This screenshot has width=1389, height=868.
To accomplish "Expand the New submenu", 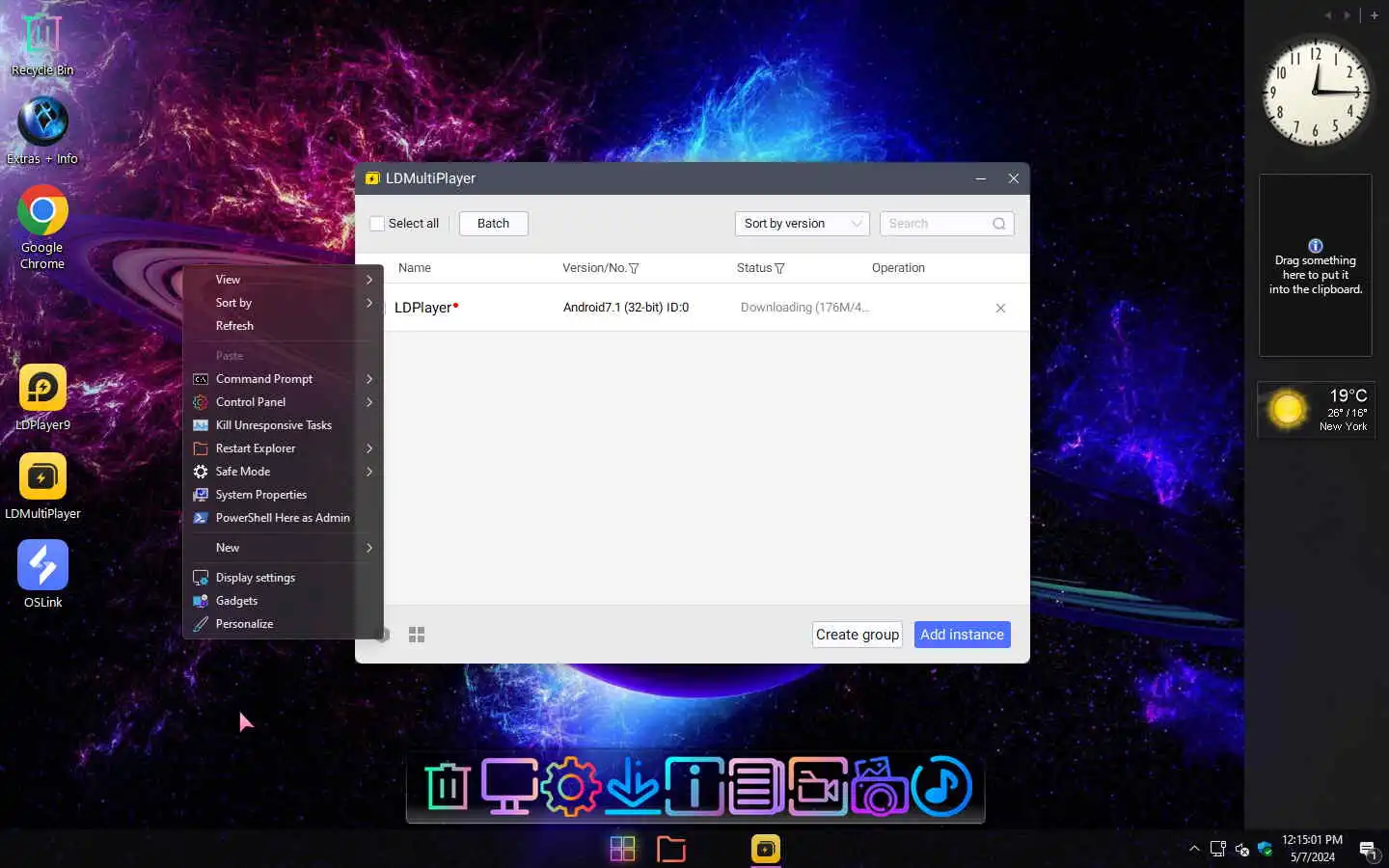I will point(283,548).
